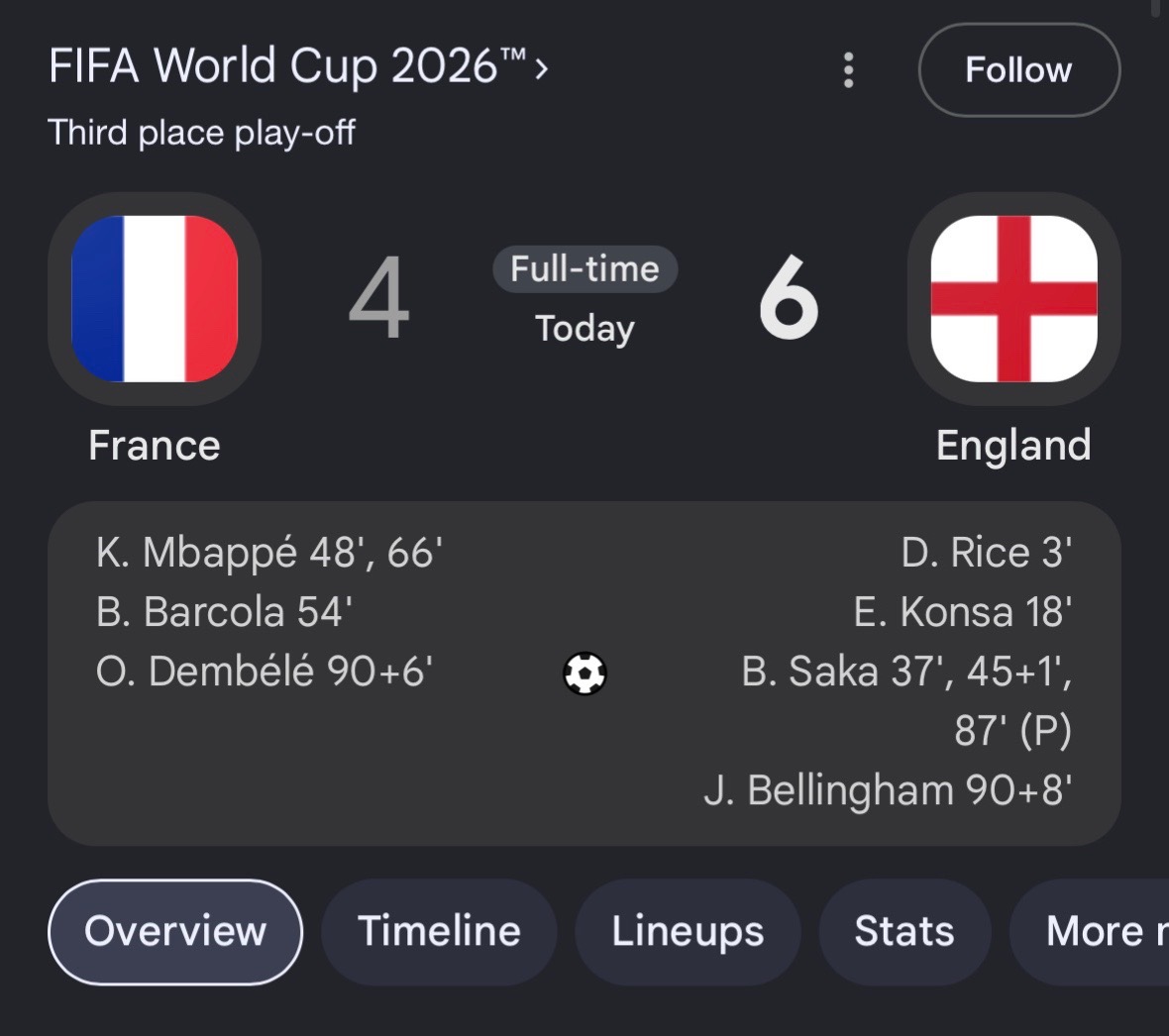1169x1036 pixels.
Task: Click the soccer ball goals icon
Action: 584,673
